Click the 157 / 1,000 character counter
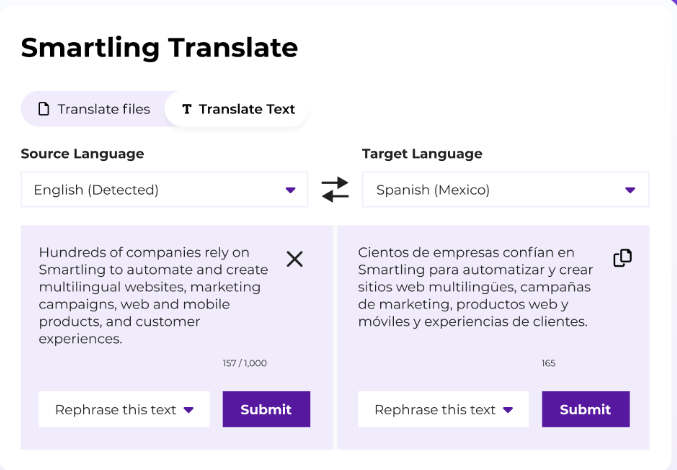The height and width of the screenshot is (470, 677). [245, 363]
